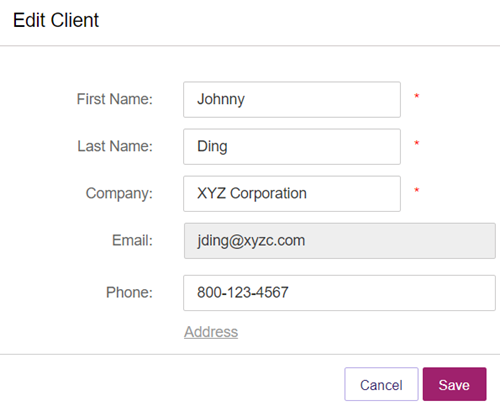This screenshot has height=406, width=500.
Task: Cancel editing the client
Action: point(381,384)
